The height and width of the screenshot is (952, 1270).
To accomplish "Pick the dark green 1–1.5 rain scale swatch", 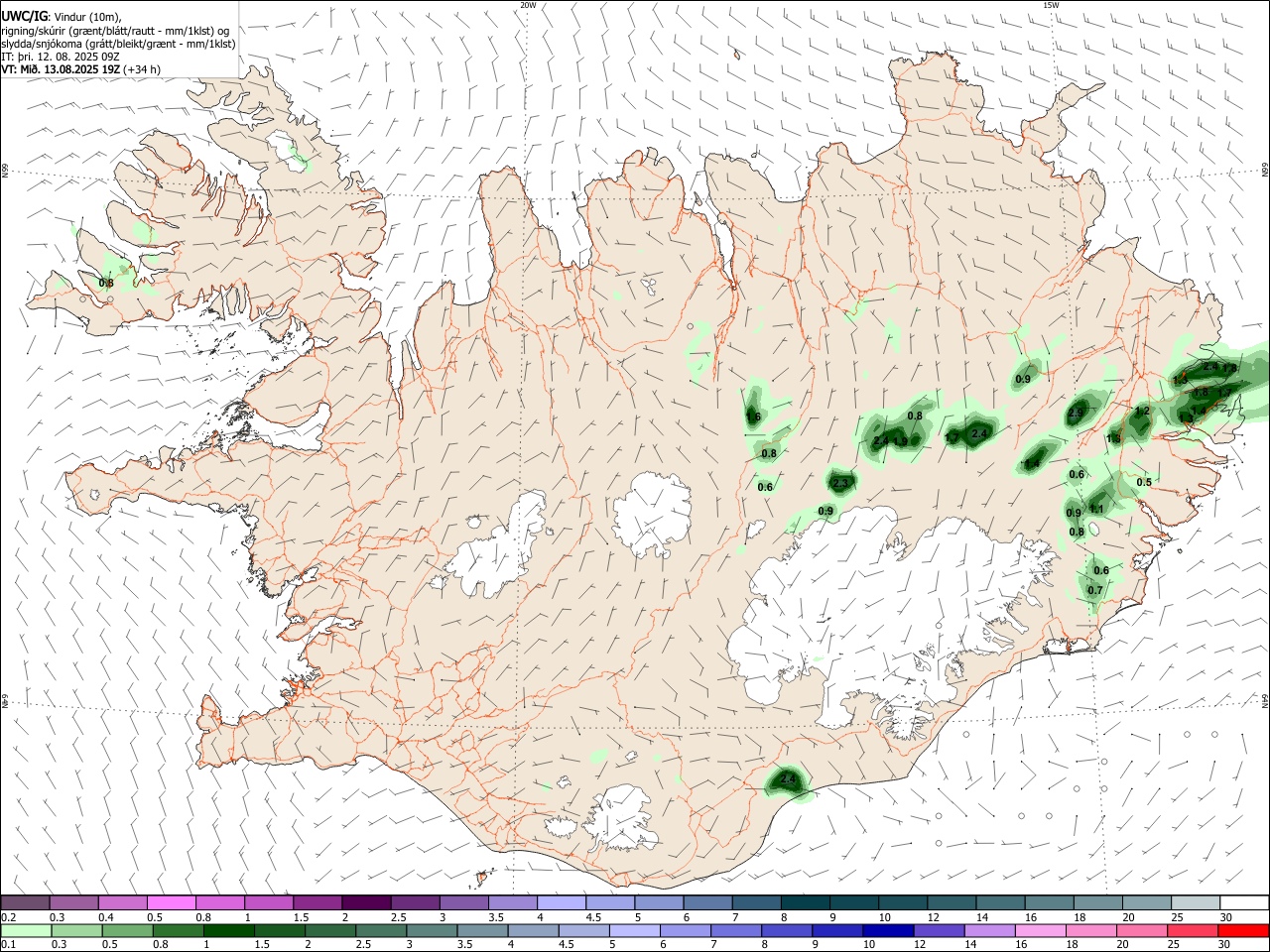I will 231,930.
